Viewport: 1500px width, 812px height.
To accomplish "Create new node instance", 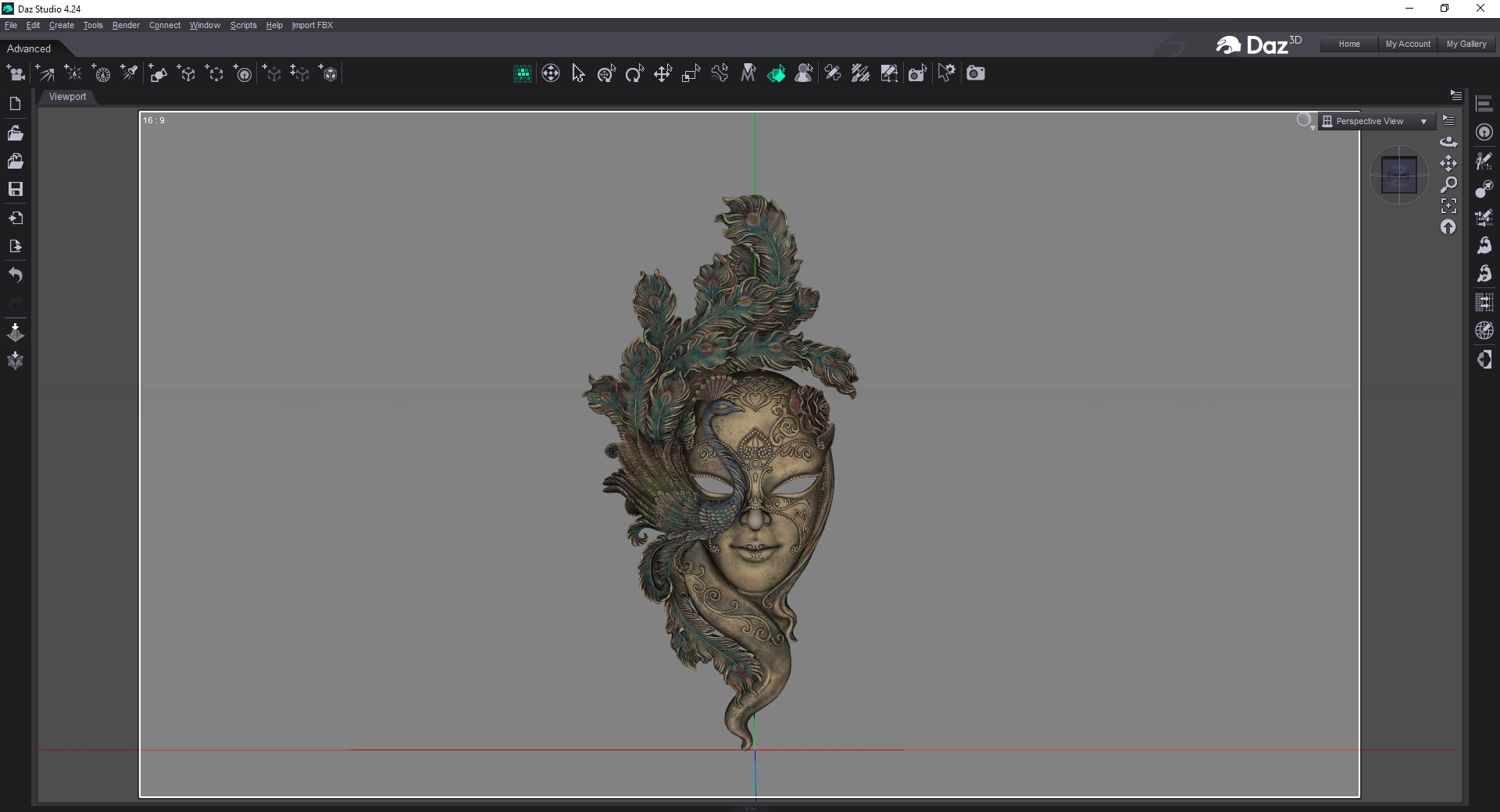I will (271, 73).
